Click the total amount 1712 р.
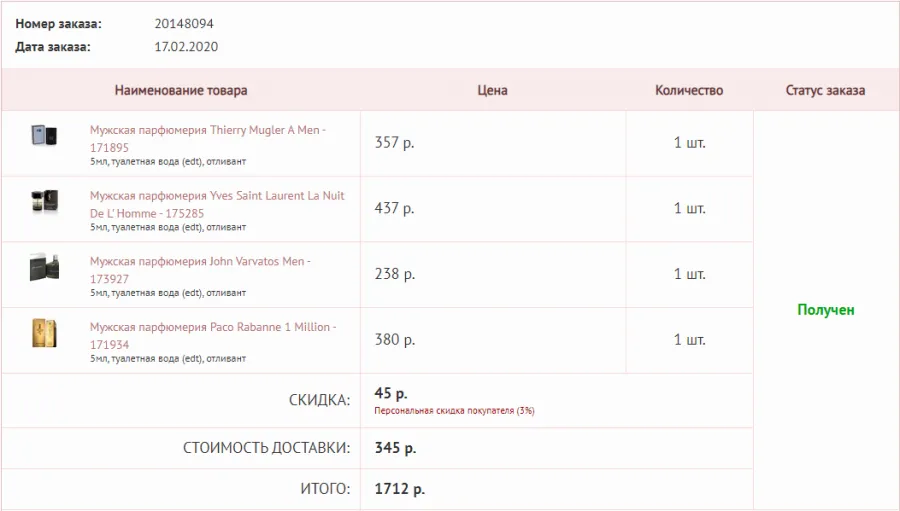The width and height of the screenshot is (900, 511). pos(399,489)
